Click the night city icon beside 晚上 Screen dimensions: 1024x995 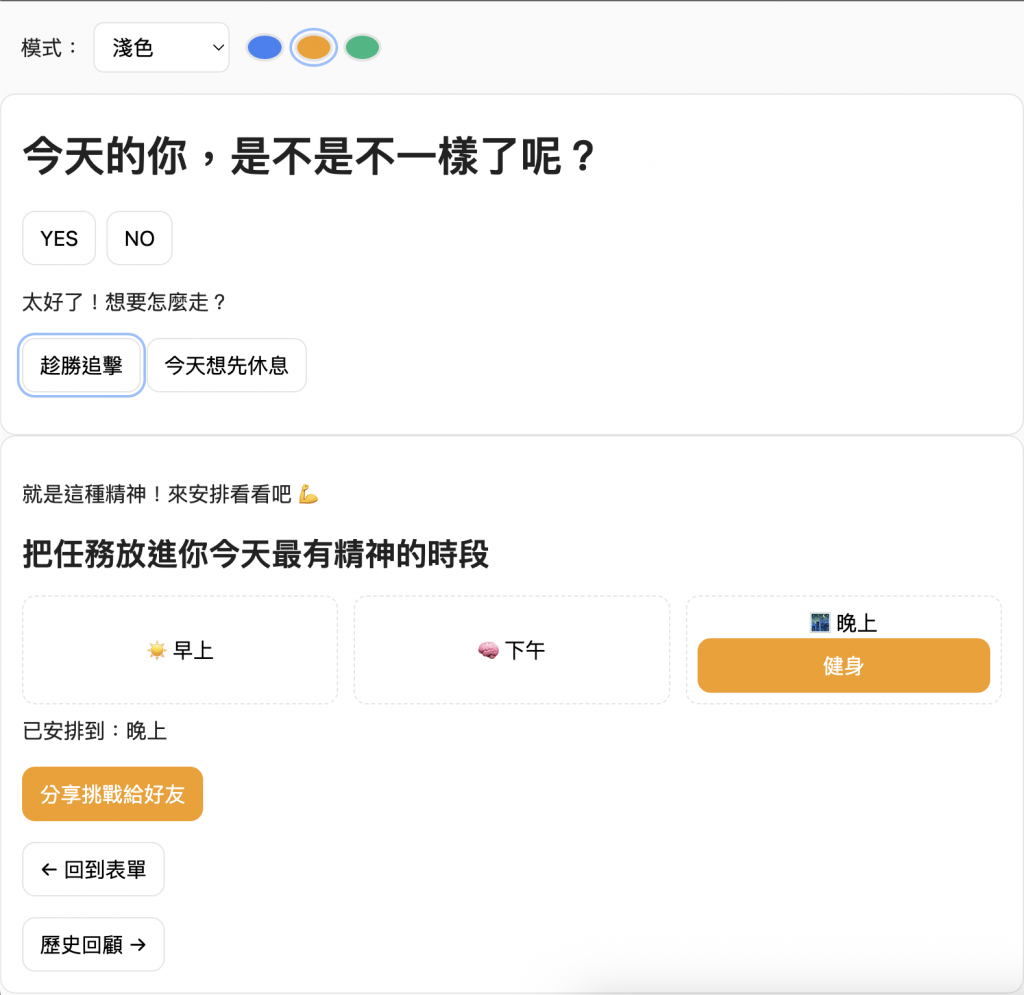point(820,623)
